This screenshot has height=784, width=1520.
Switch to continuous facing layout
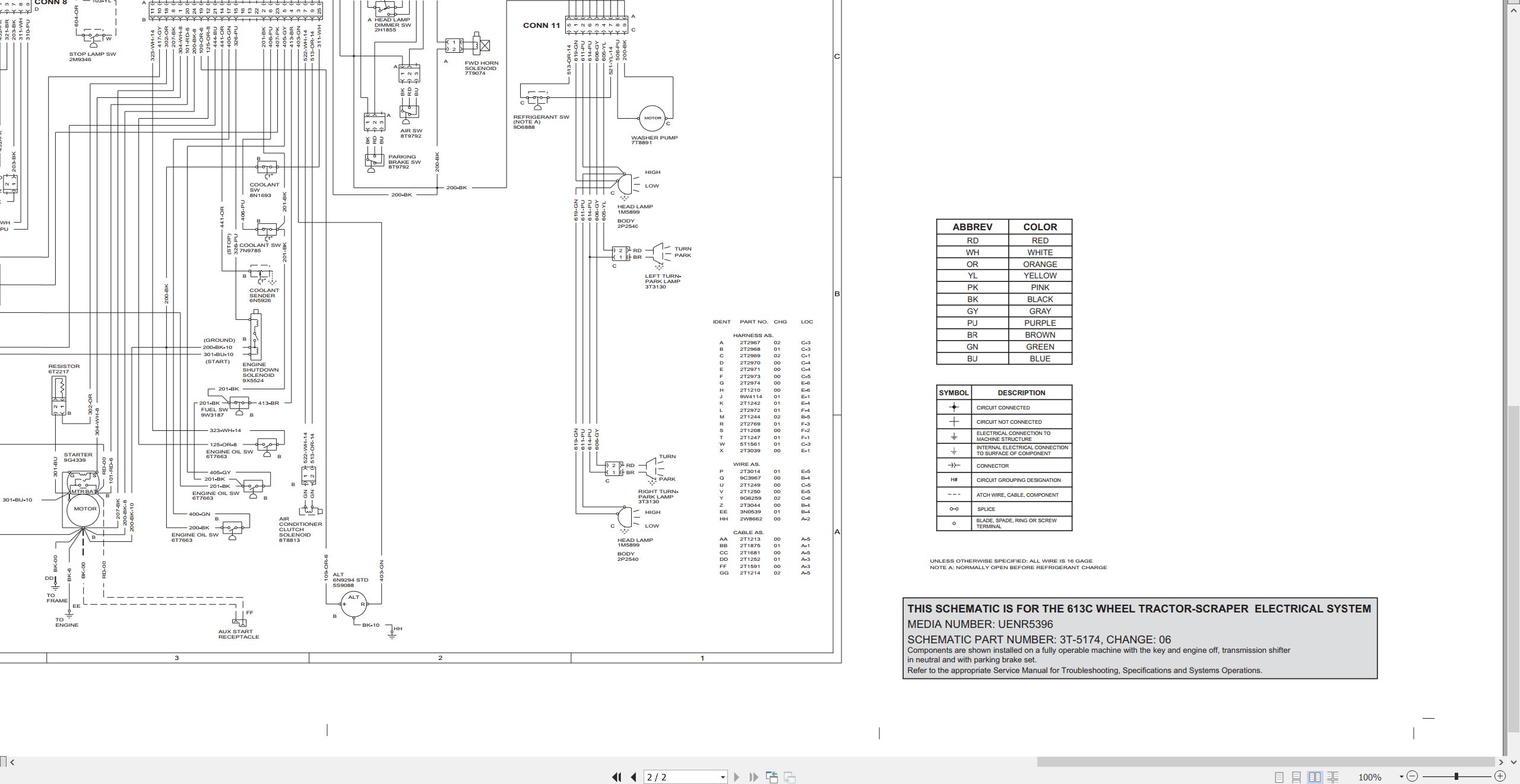coord(1333,777)
